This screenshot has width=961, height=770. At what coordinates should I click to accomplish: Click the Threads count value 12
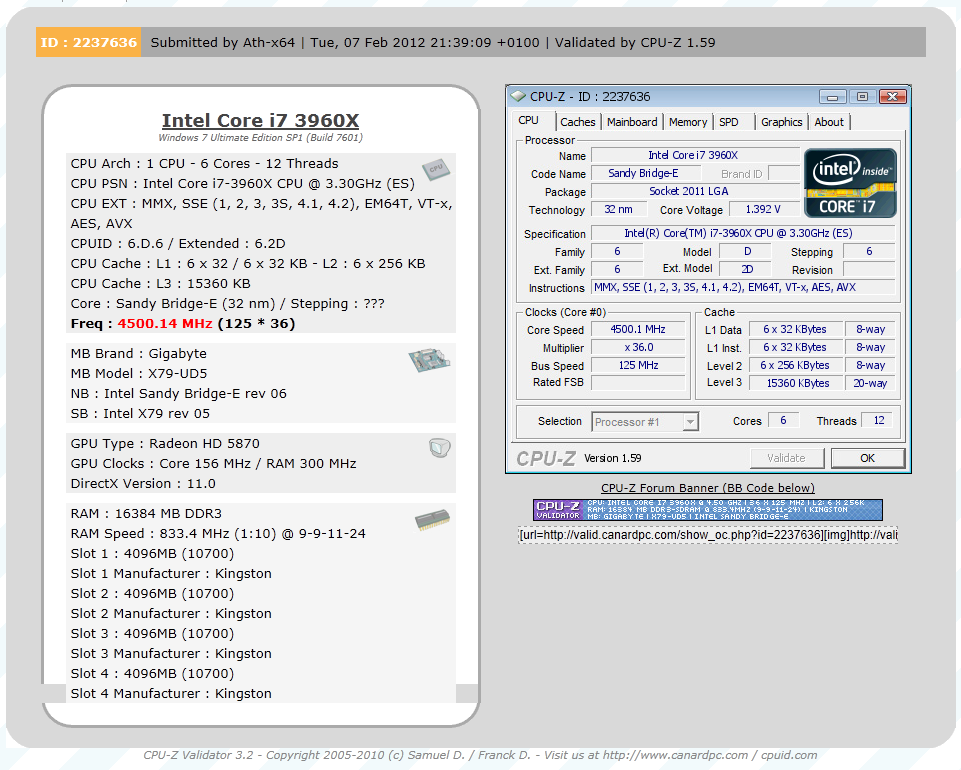click(x=878, y=420)
